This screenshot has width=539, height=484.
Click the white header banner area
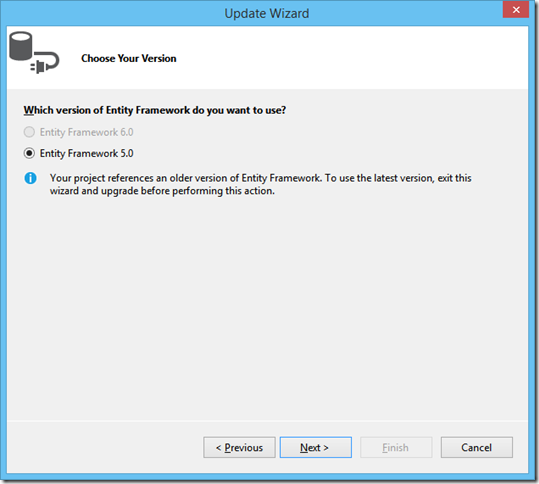click(x=267, y=57)
